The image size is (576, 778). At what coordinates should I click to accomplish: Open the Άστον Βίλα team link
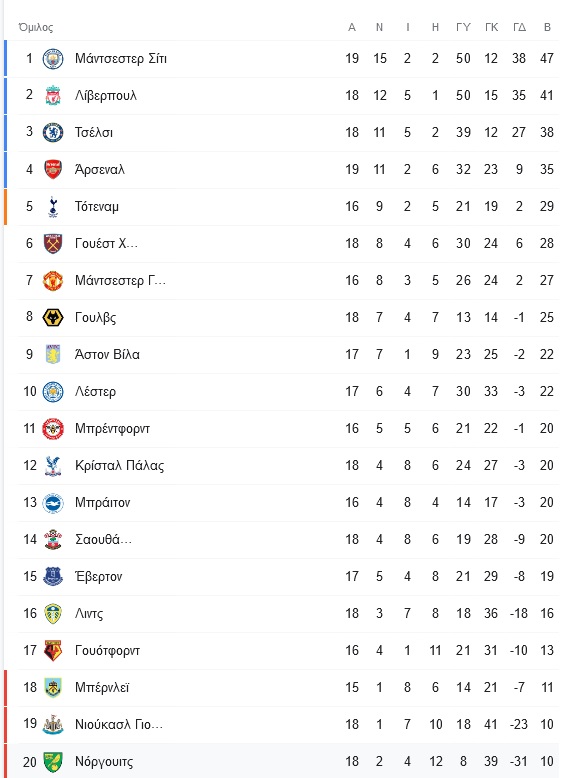tap(107, 355)
